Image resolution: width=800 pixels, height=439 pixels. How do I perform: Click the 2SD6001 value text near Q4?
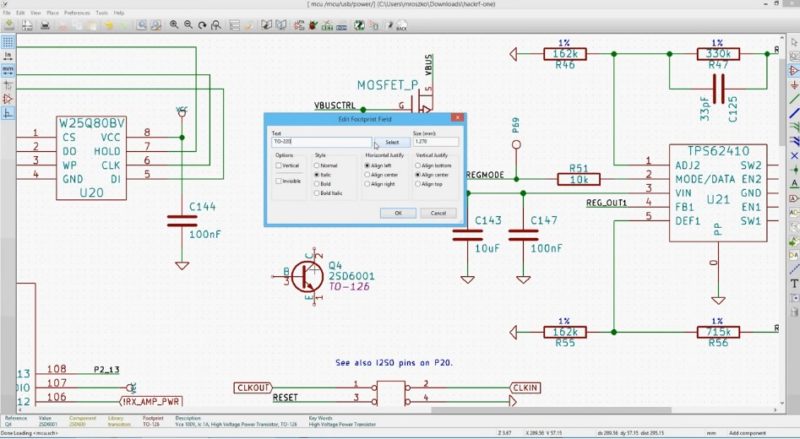pos(351,276)
